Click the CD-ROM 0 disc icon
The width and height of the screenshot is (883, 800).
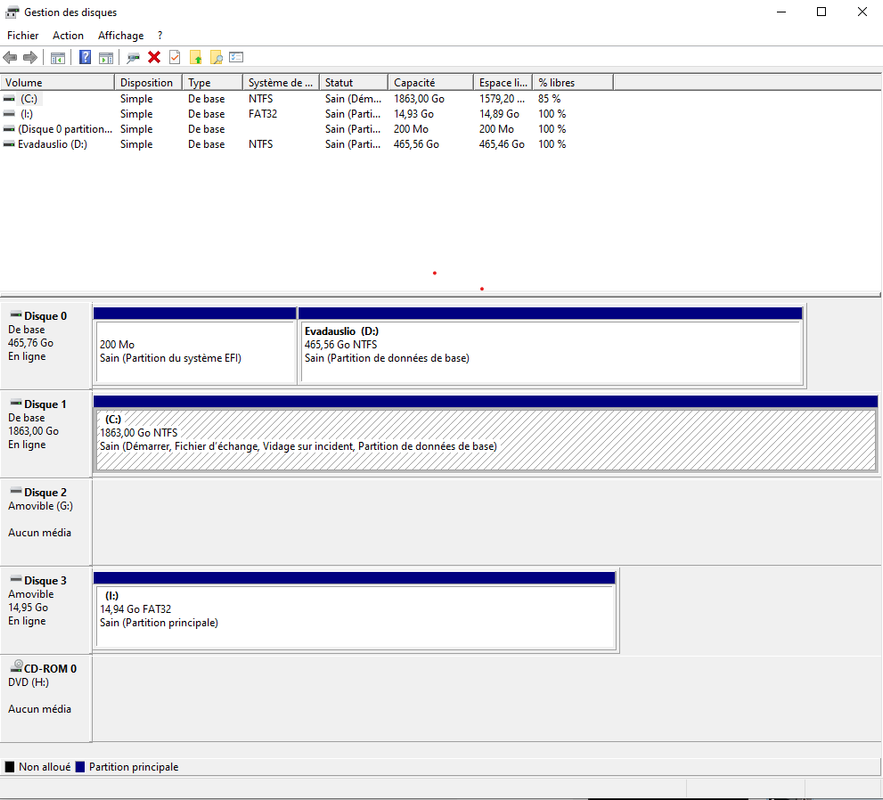[x=17, y=667]
